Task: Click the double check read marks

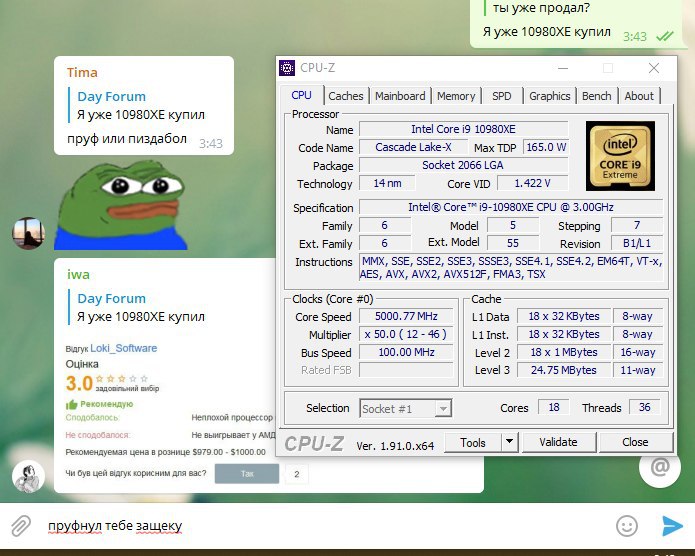Action: point(664,36)
